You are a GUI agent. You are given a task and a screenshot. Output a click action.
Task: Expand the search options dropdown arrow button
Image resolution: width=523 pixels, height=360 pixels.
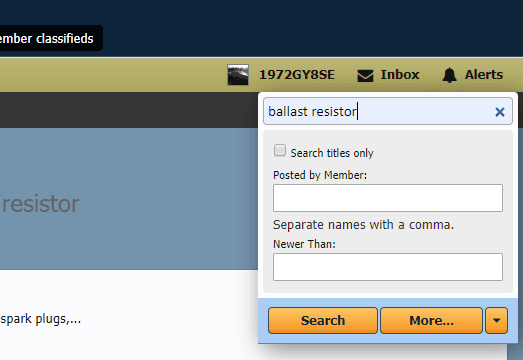click(x=497, y=321)
